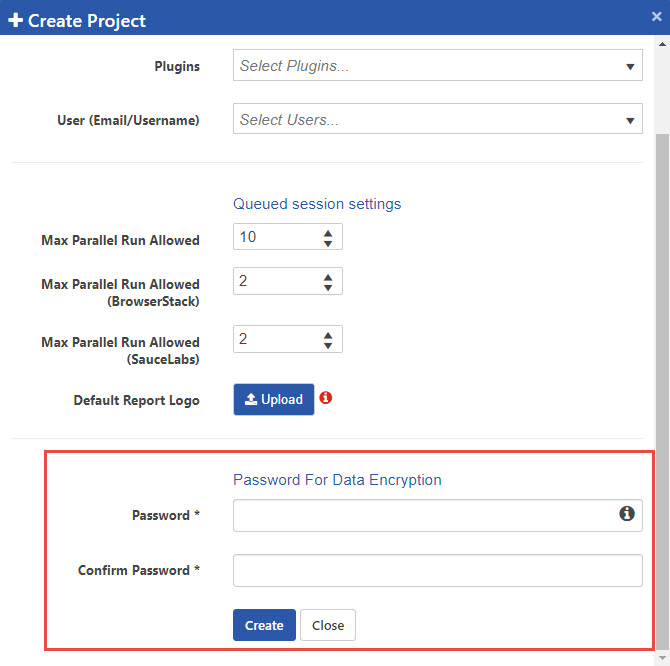Viewport: 670px width, 666px height.
Task: Click the red info icon beside Upload
Action: (x=325, y=398)
